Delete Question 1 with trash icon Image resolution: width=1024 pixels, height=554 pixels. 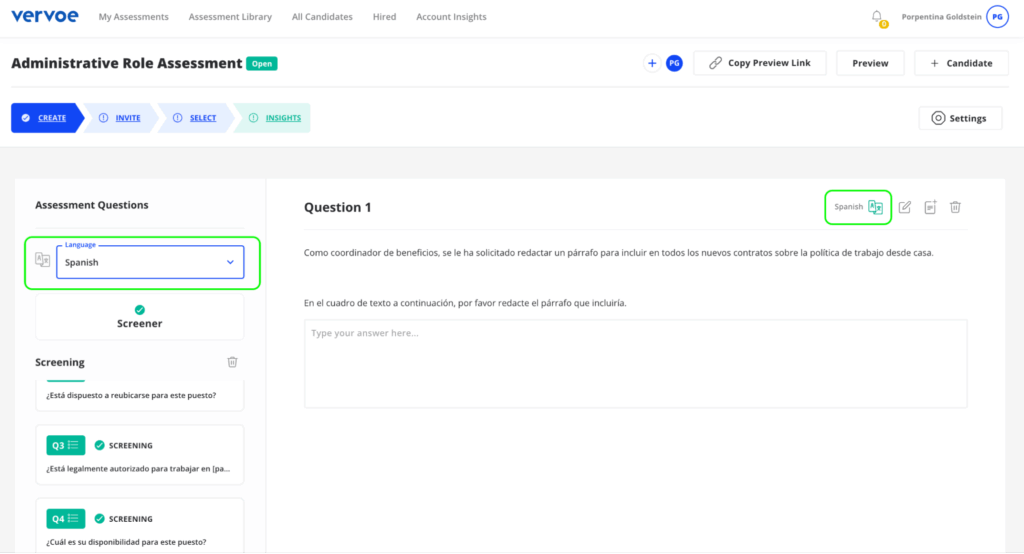[x=955, y=207]
